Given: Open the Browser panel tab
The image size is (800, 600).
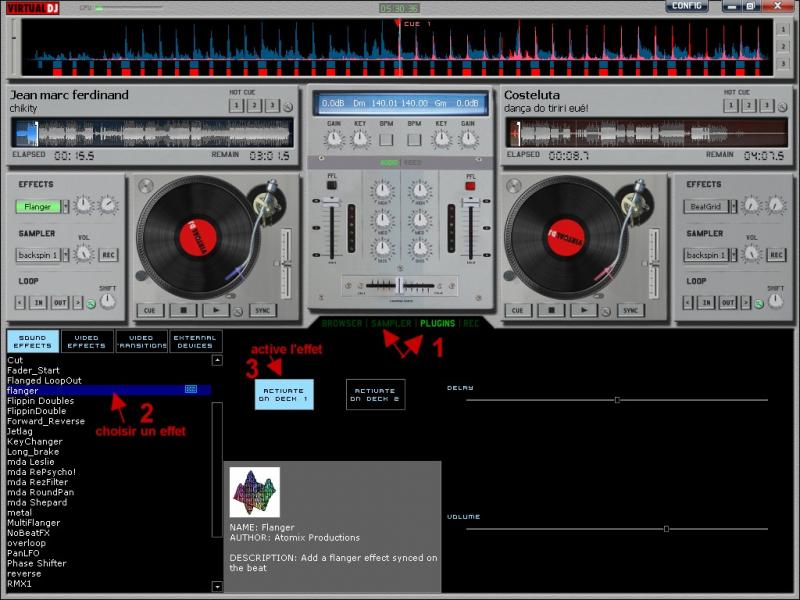Looking at the screenshot, I should (x=342, y=324).
